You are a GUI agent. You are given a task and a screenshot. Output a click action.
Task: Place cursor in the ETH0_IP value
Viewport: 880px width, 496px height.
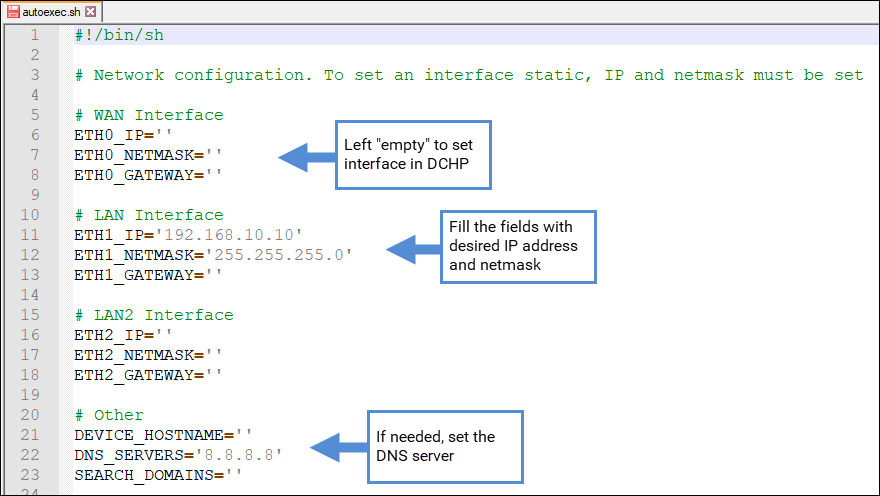pos(164,135)
